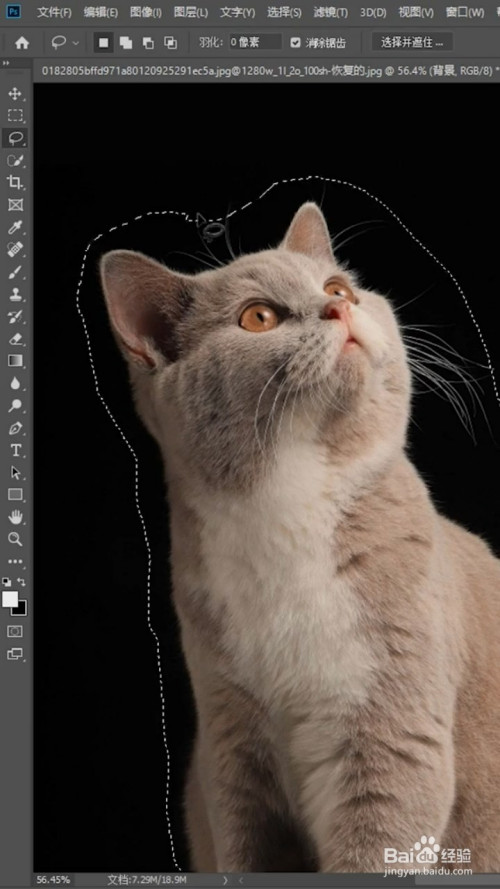Click the feather (羽化) value field
Viewport: 500px width, 889px height.
[255, 42]
